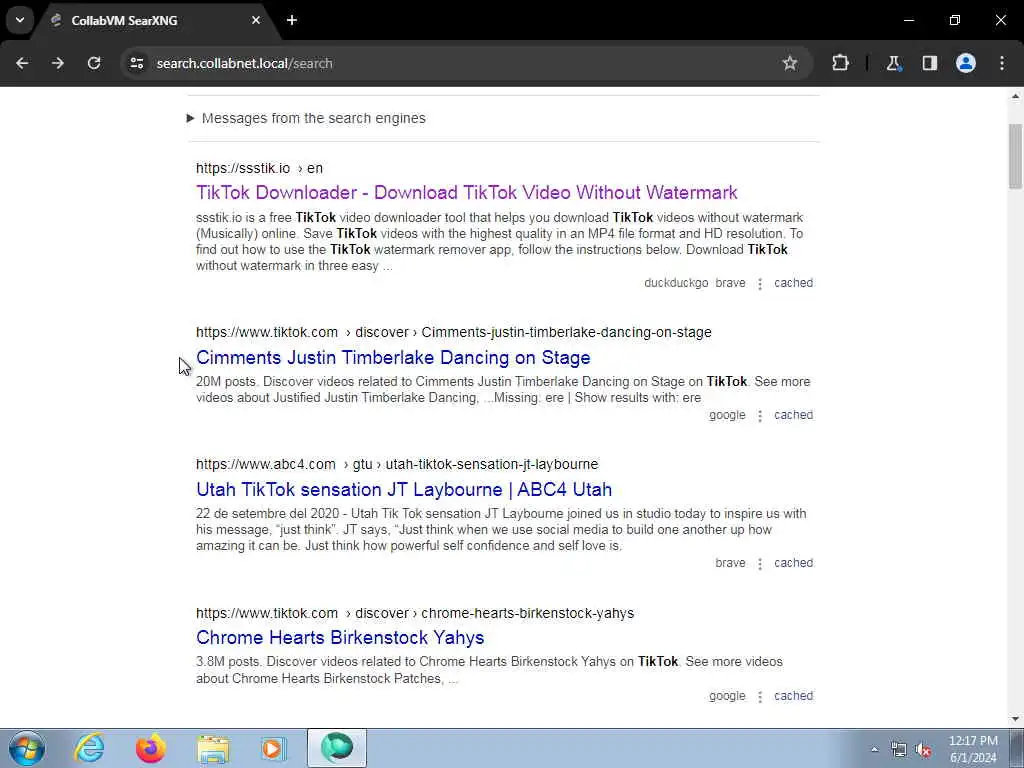The height and width of the screenshot is (768, 1024).
Task: Bookmark this page with star icon
Action: pyautogui.click(x=790, y=63)
